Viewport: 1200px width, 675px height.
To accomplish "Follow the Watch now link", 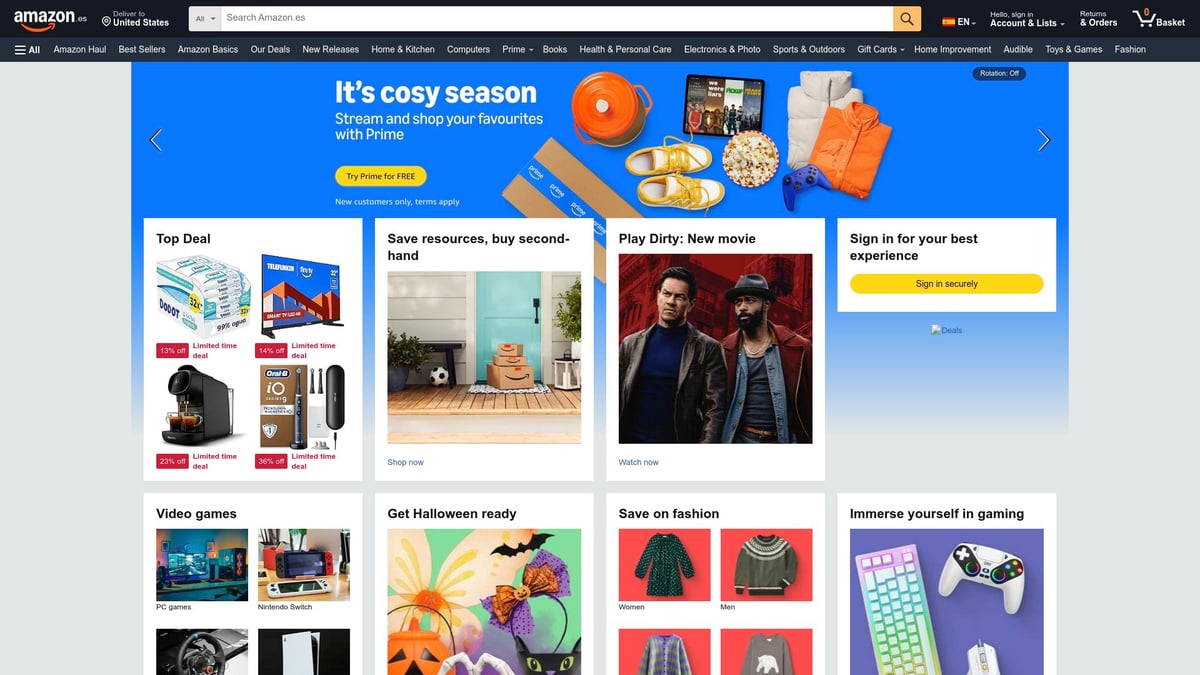I will tap(638, 462).
